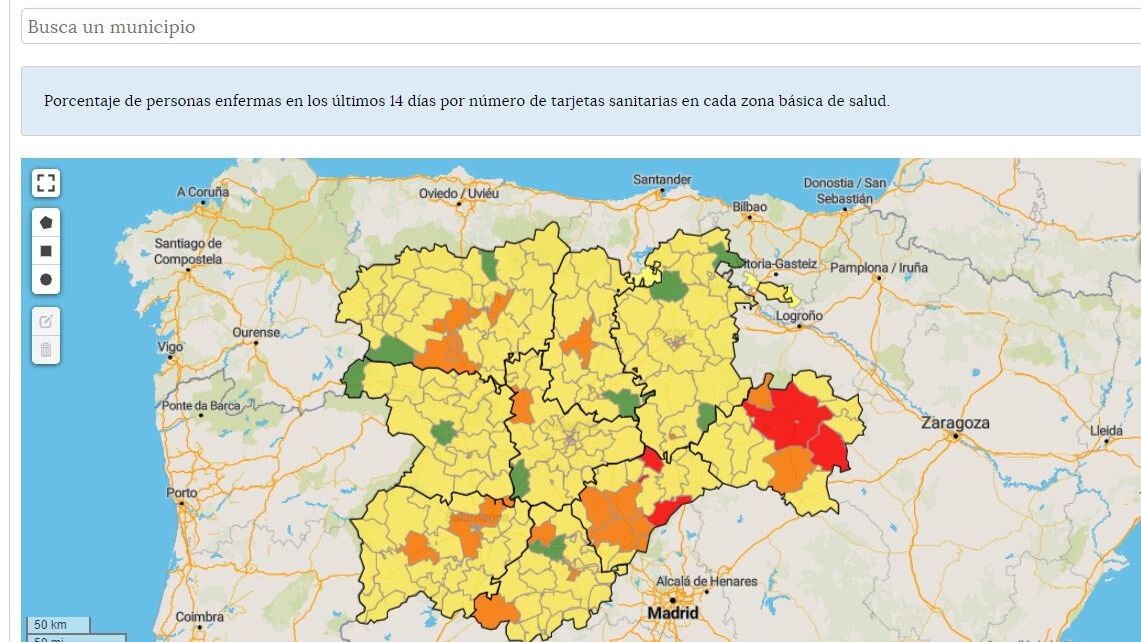Select the large orange zone north of Madrid
1141x642 pixels.
pos(617,517)
